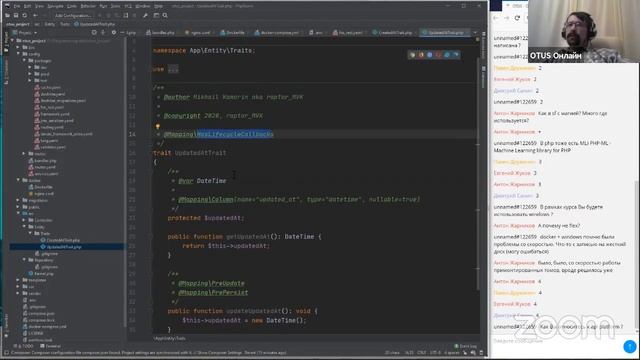Viewport: 640px width, 360px height.
Task: Open the Terminal tool window
Action: click(x=51, y=346)
